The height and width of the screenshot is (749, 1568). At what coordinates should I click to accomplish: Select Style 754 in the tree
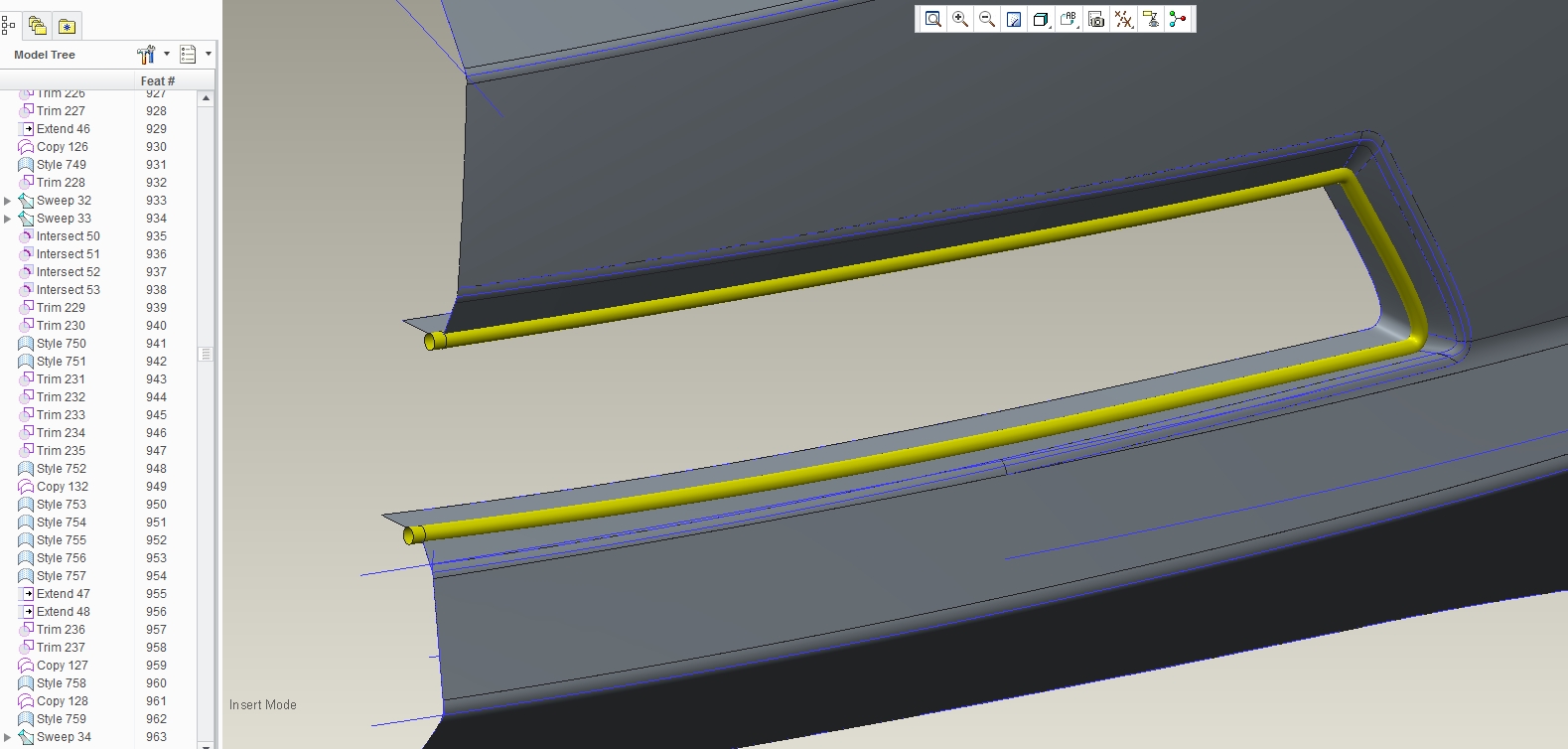point(62,523)
